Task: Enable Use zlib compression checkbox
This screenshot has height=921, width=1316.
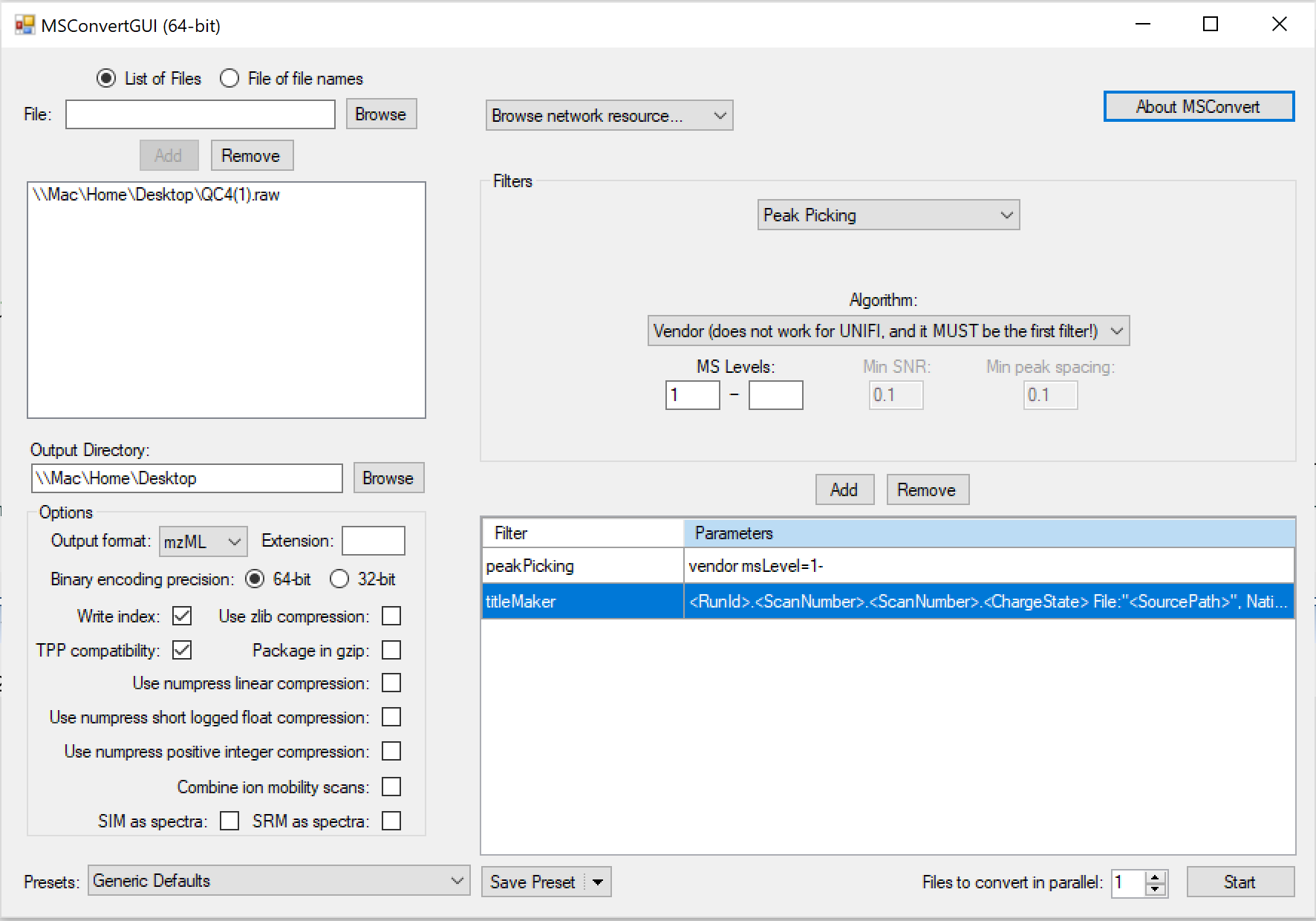Action: tap(391, 616)
